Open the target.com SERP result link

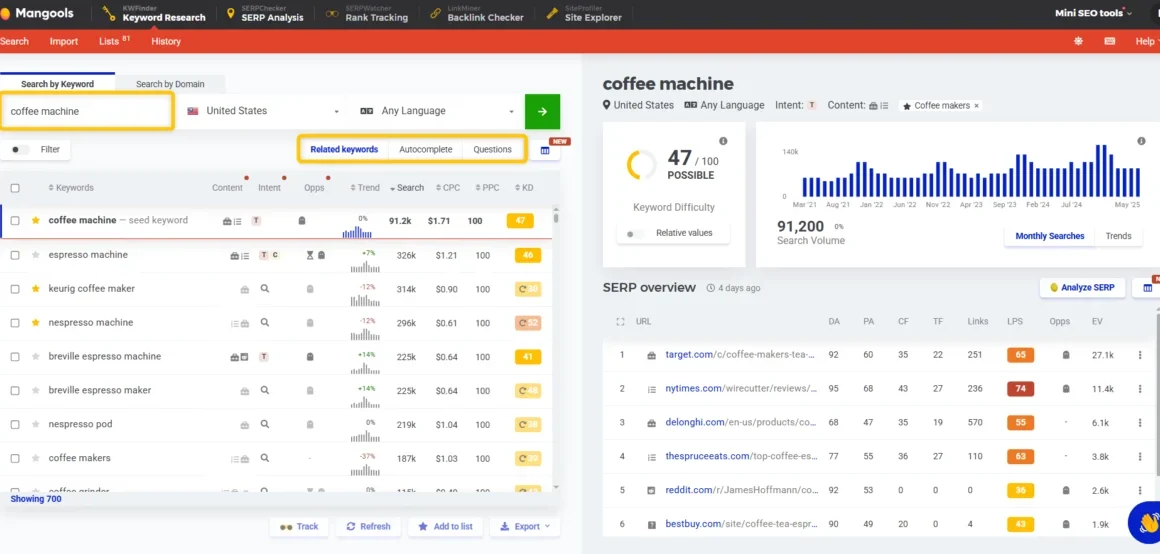(740, 355)
